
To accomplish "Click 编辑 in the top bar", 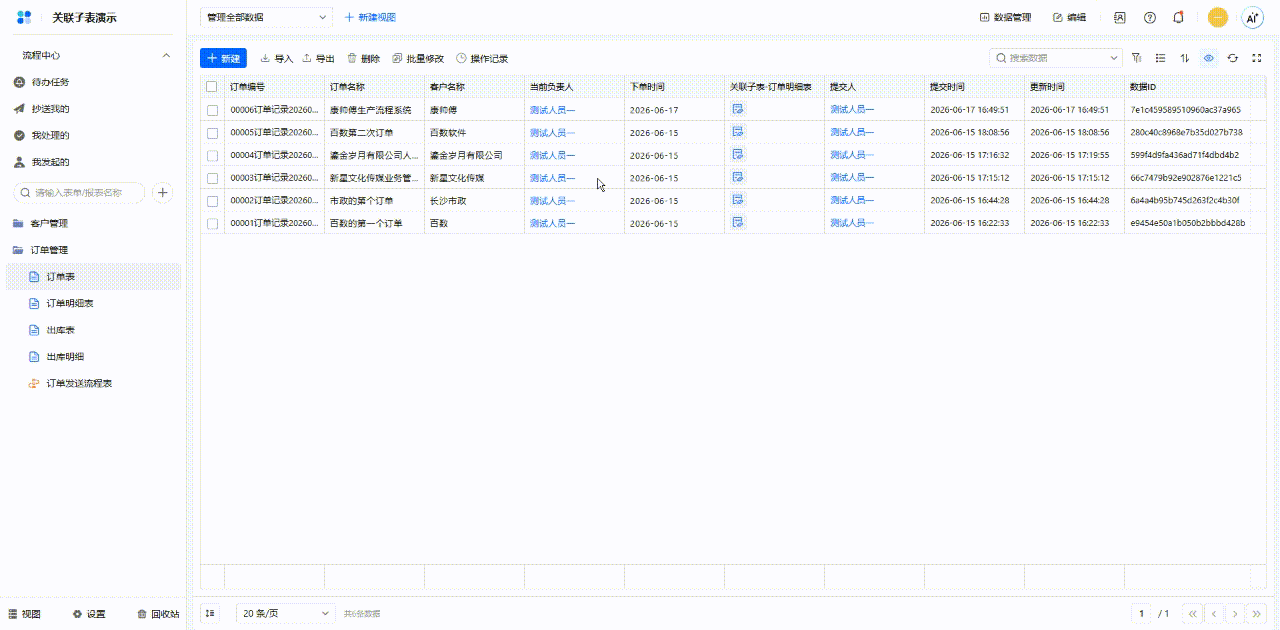I will pyautogui.click(x=1069, y=17).
